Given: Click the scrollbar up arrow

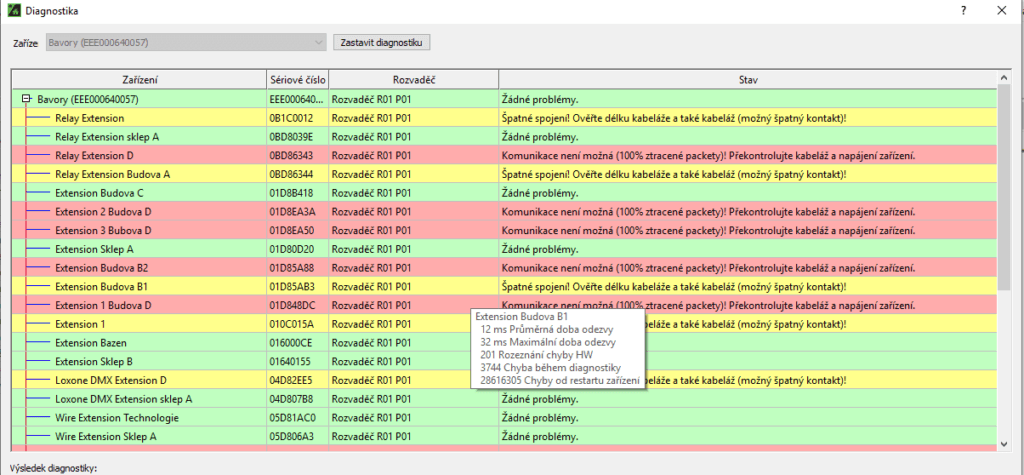Looking at the screenshot, I should coord(1004,78).
